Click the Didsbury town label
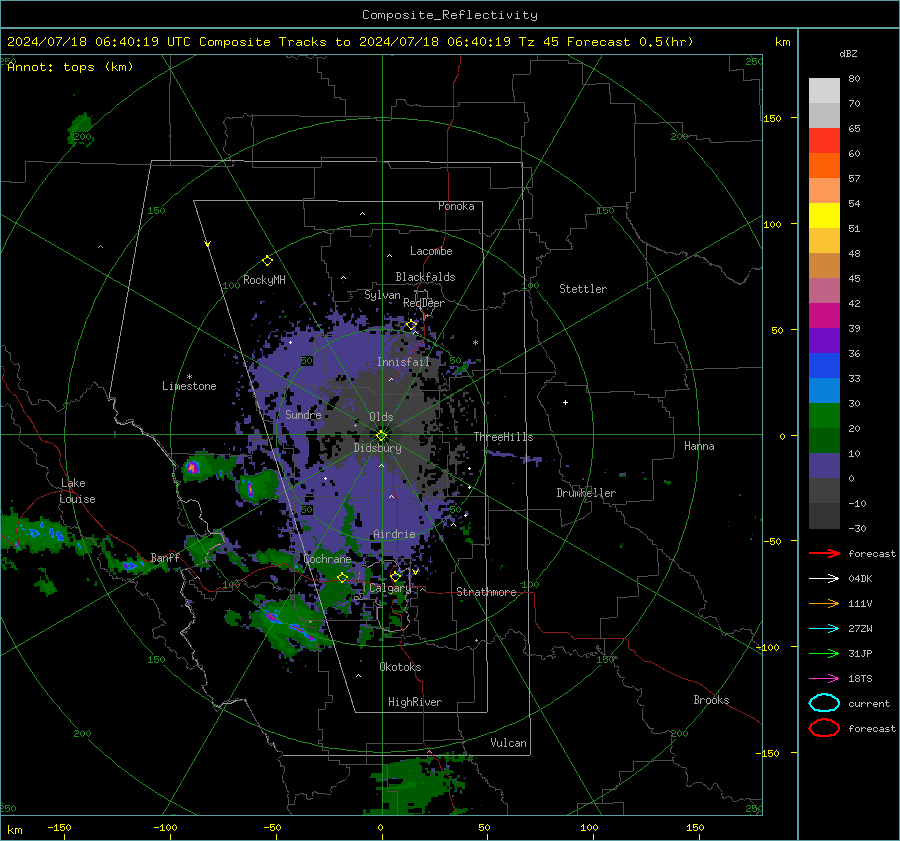The width and height of the screenshot is (900, 841). click(378, 448)
